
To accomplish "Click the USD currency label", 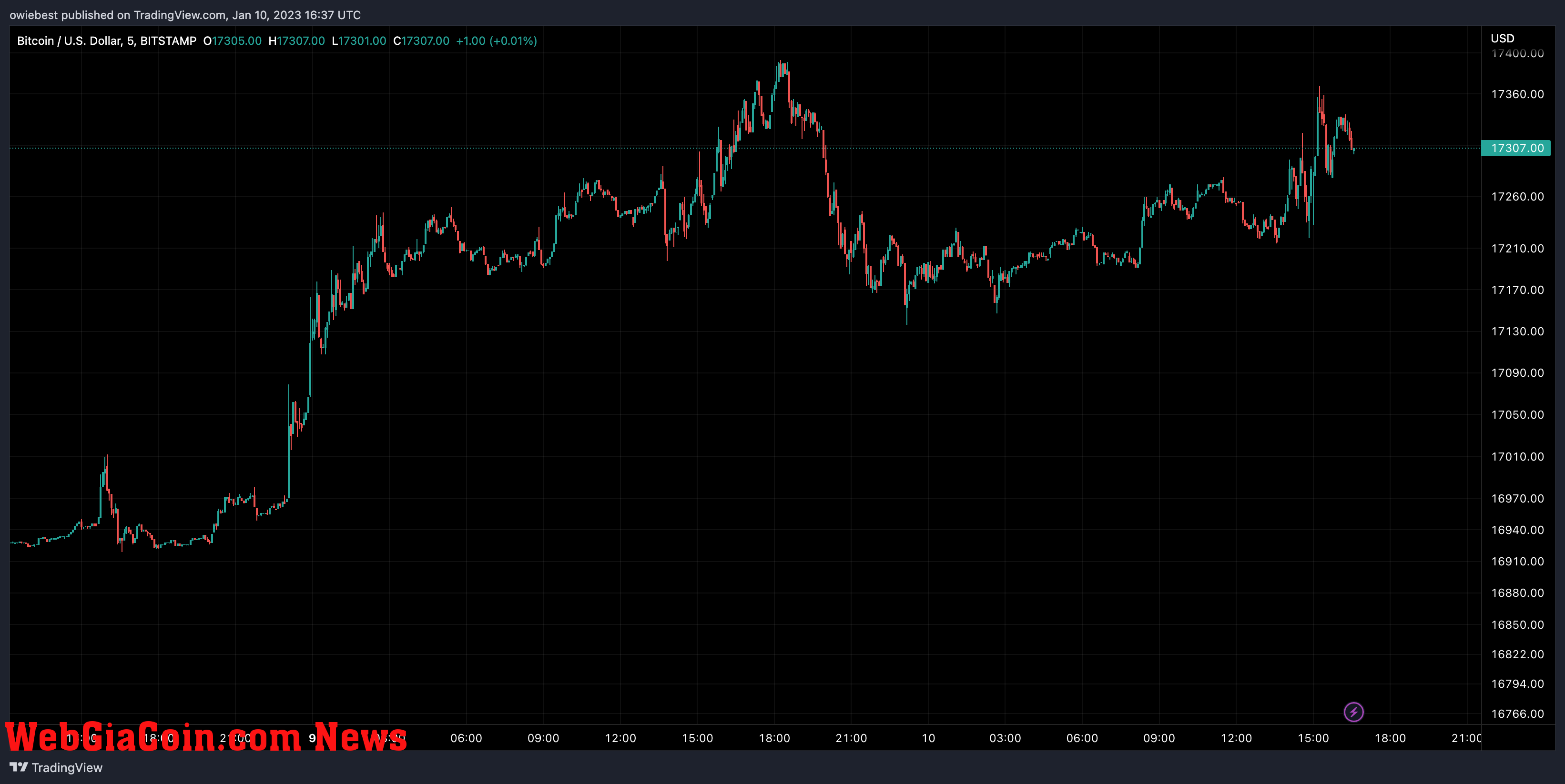I will coord(1503,38).
